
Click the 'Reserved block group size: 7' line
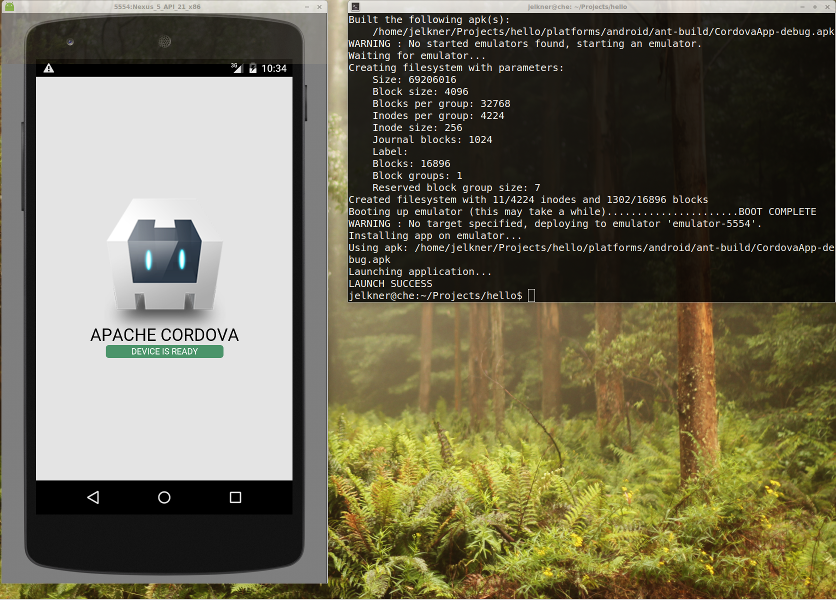(456, 188)
